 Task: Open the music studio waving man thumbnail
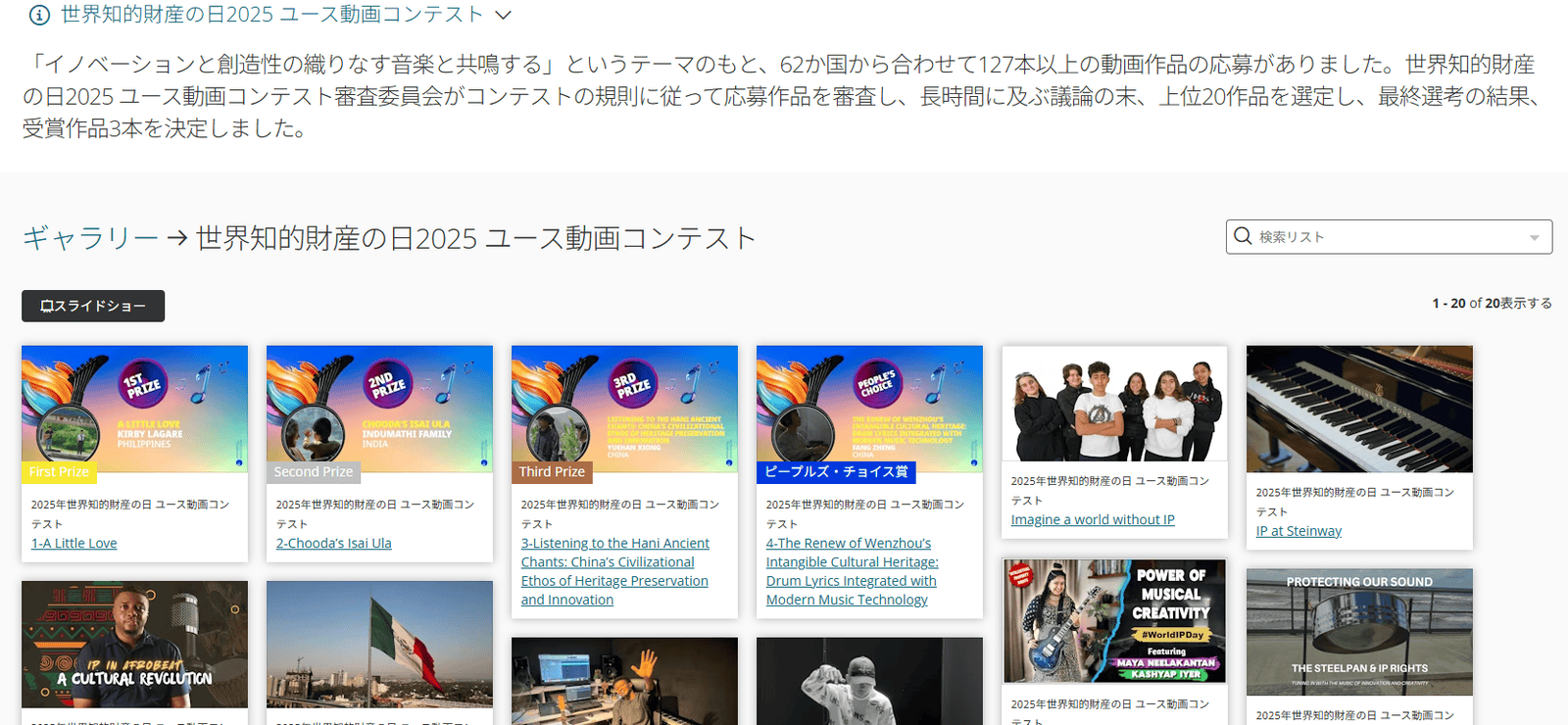(x=624, y=681)
